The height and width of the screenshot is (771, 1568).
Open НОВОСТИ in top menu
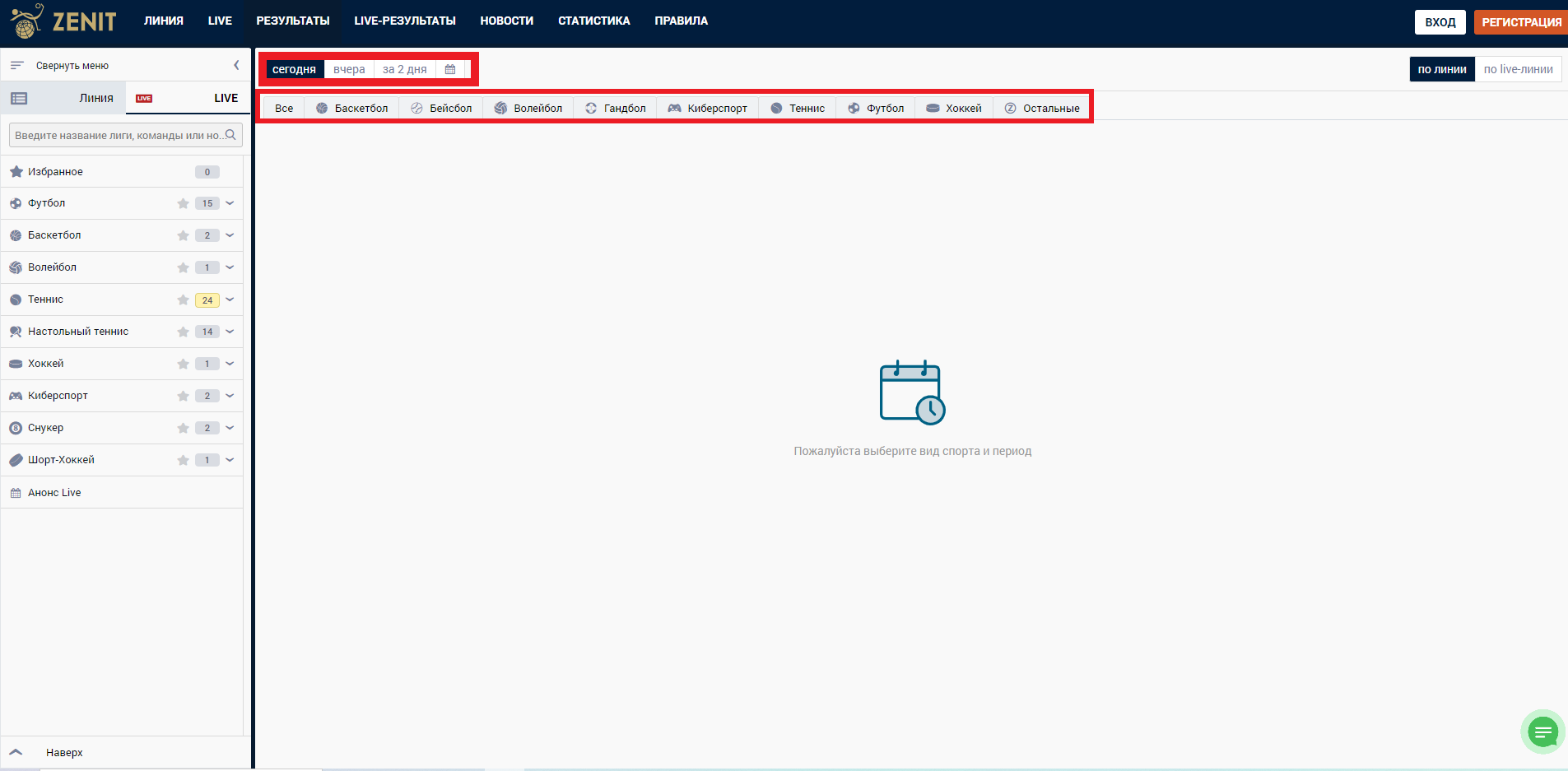507,21
